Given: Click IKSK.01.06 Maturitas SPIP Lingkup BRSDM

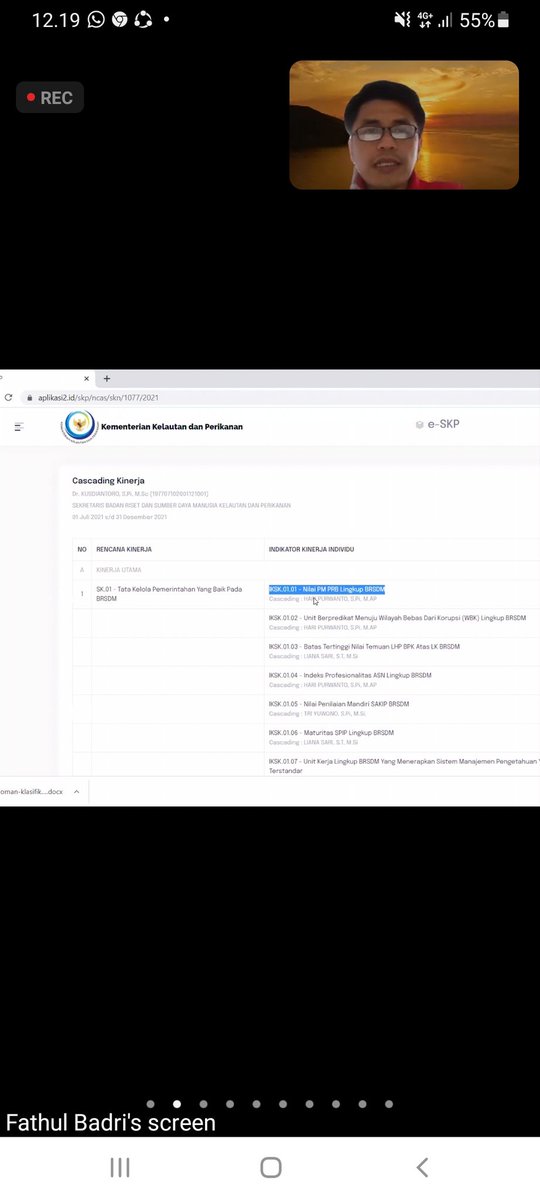Looking at the screenshot, I should [331, 733].
